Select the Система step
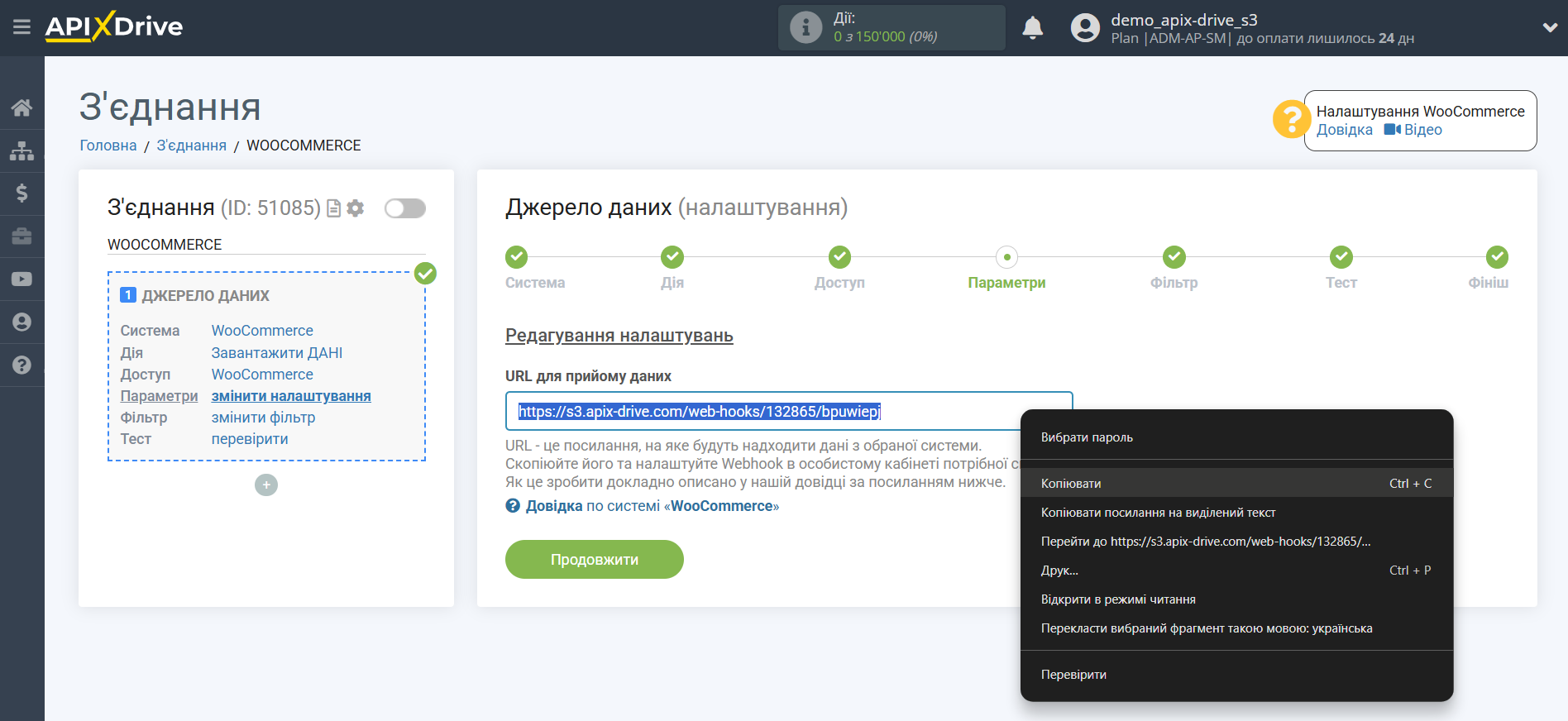The image size is (1568, 721). point(517,257)
